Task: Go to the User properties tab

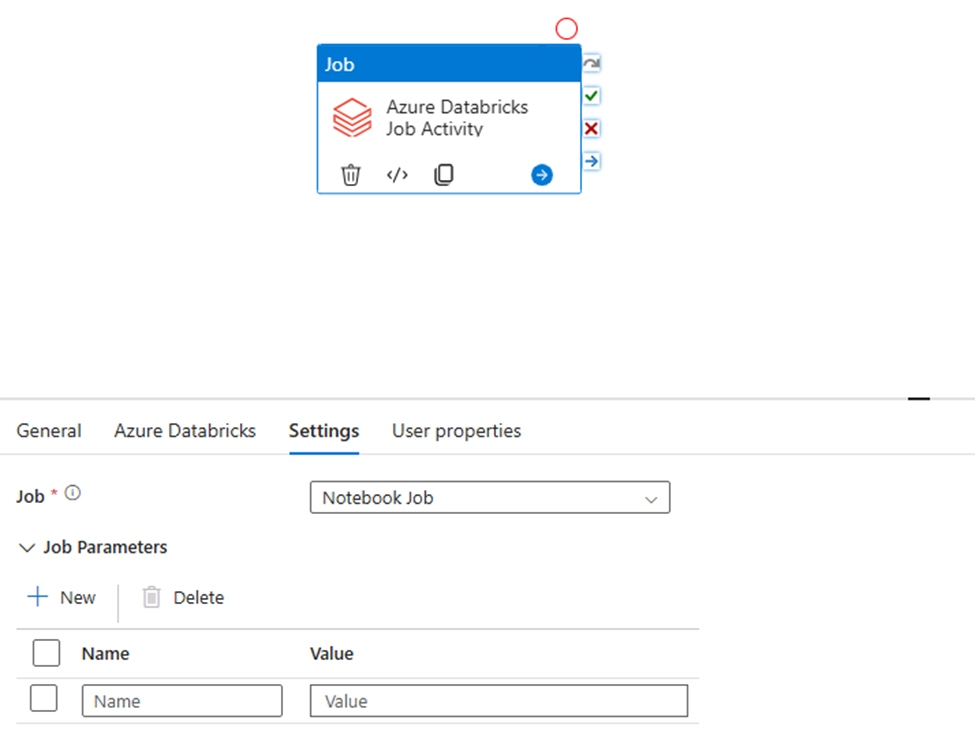Action: coord(456,431)
